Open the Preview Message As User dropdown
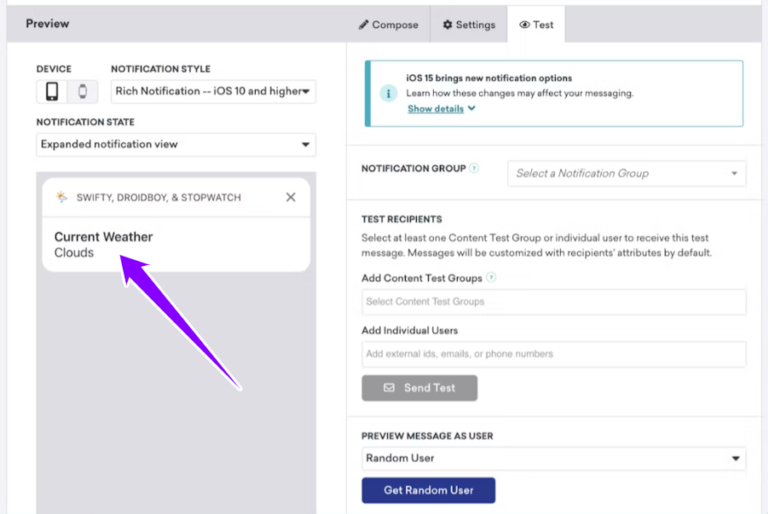The width and height of the screenshot is (768, 514). [x=553, y=458]
